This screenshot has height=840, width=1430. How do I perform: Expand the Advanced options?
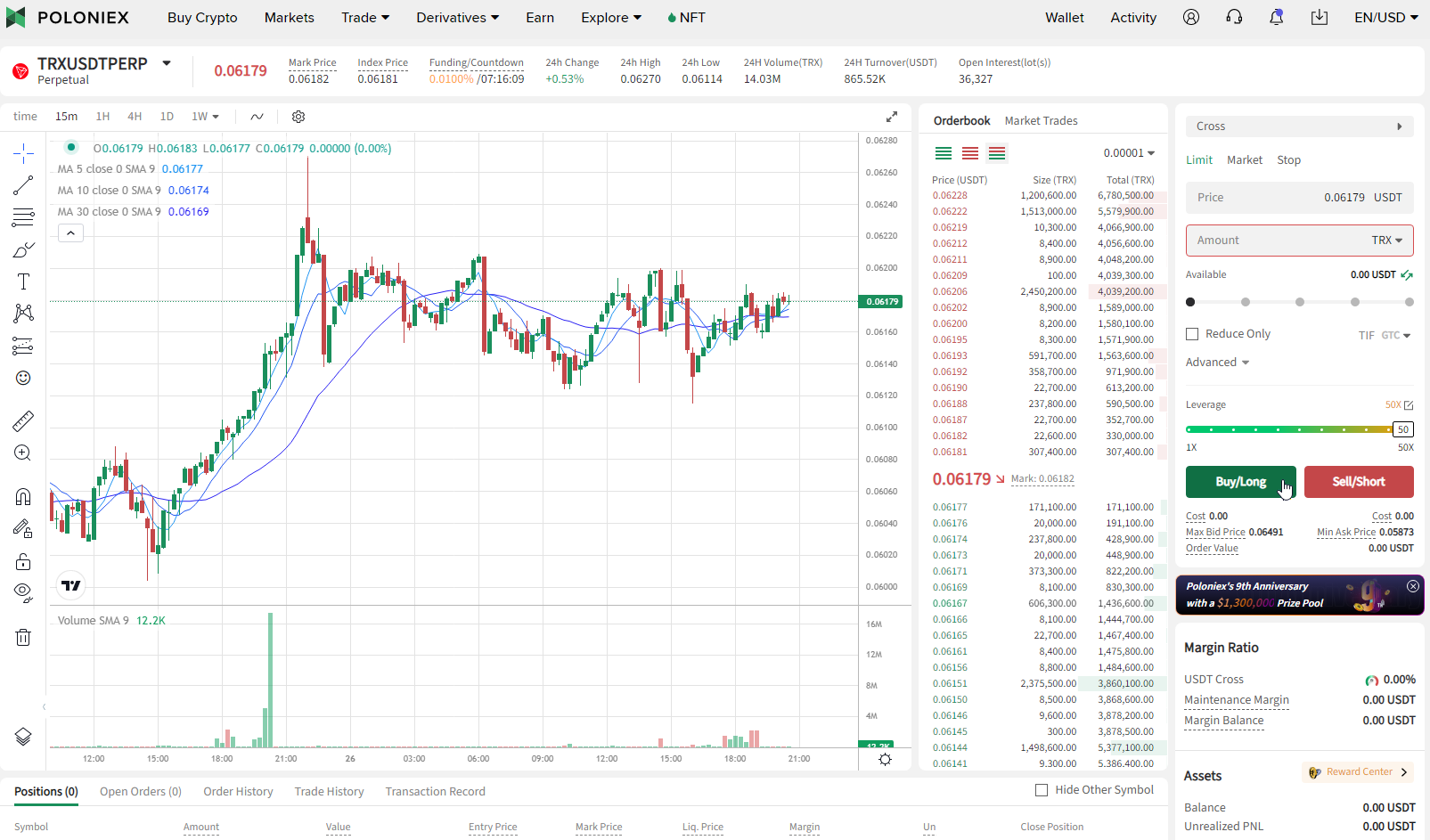[1217, 363]
